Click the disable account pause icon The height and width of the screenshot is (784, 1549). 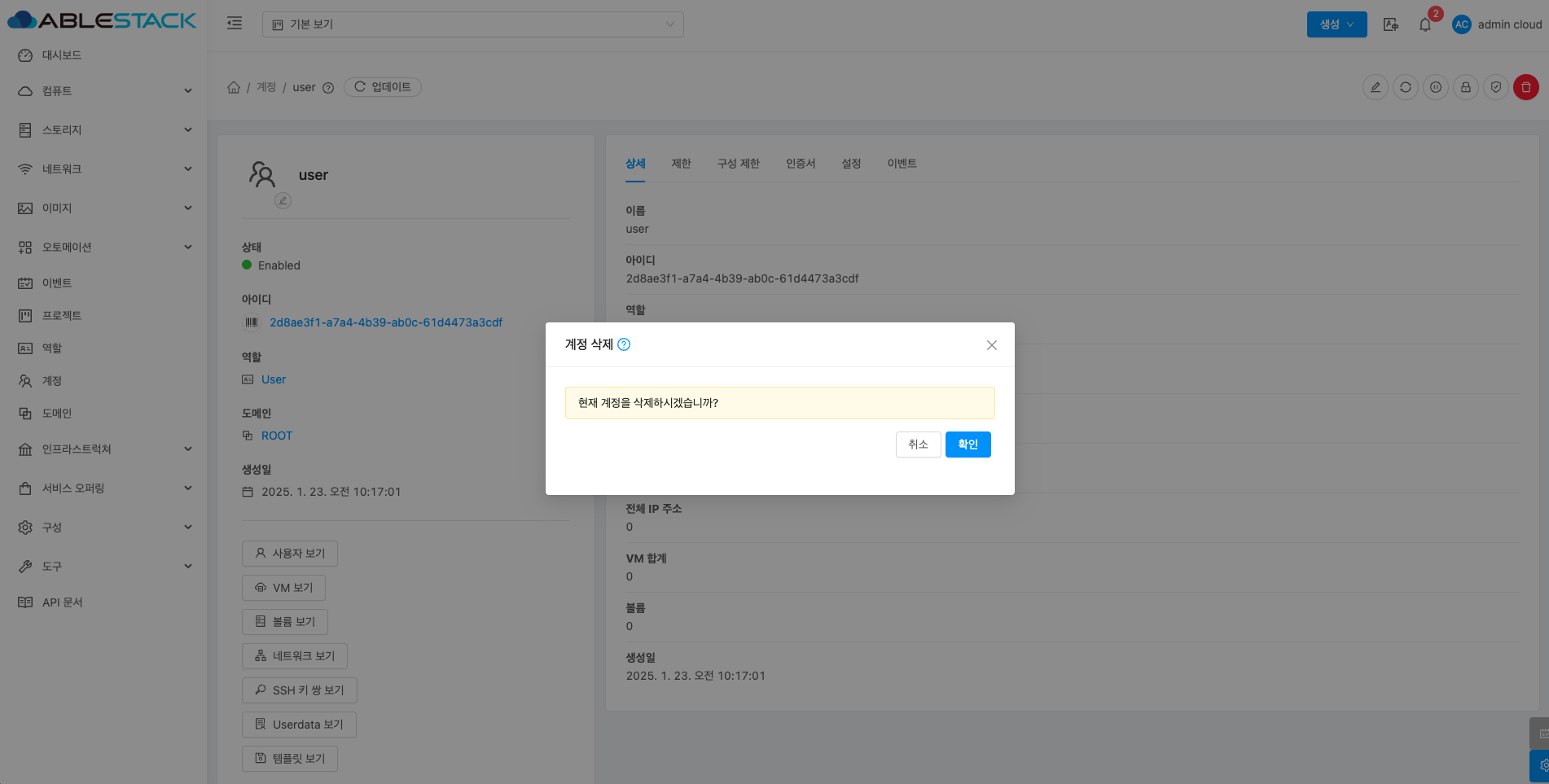1435,87
